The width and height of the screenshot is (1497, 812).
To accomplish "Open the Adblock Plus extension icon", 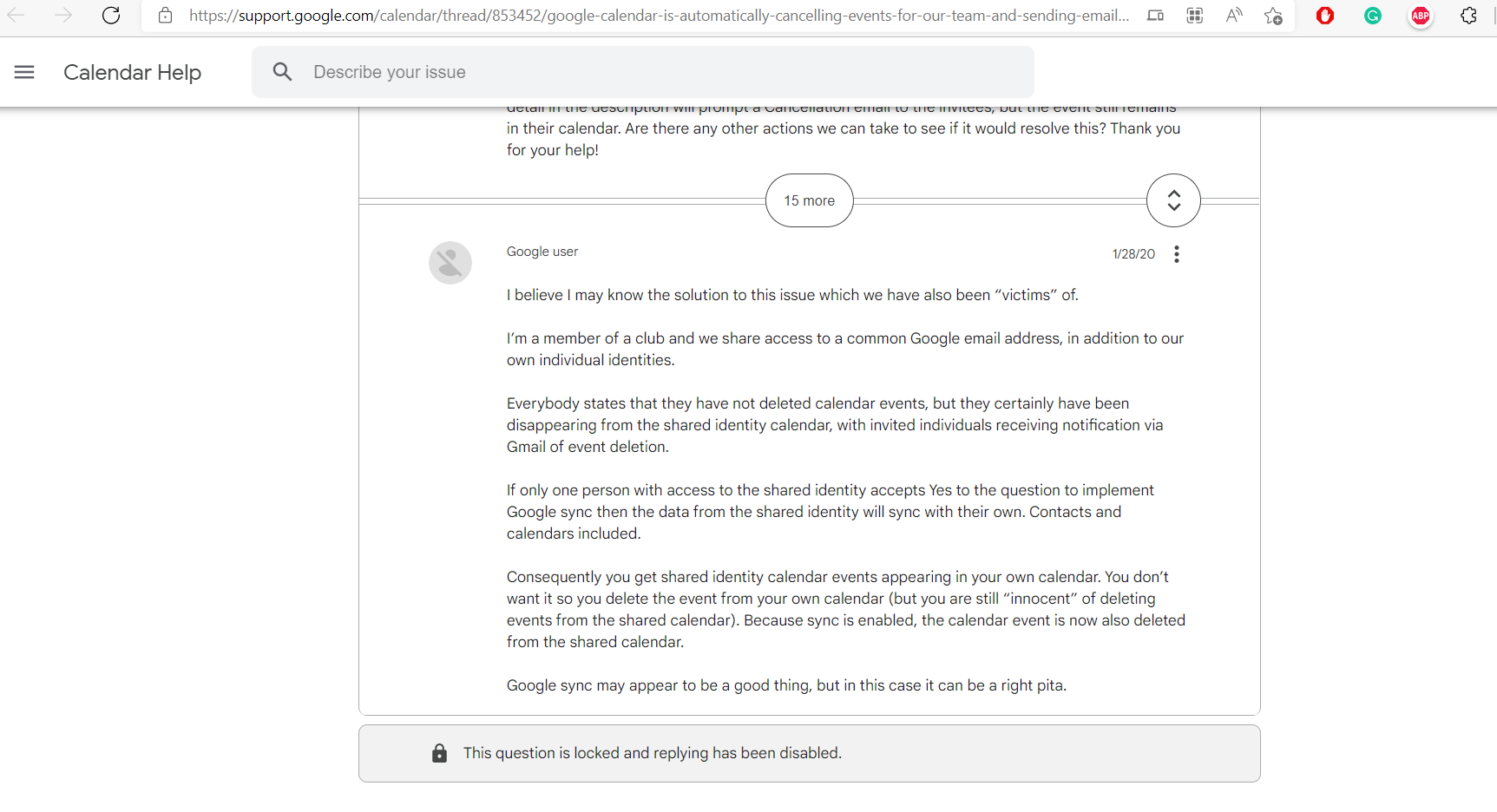I will click(x=1421, y=16).
